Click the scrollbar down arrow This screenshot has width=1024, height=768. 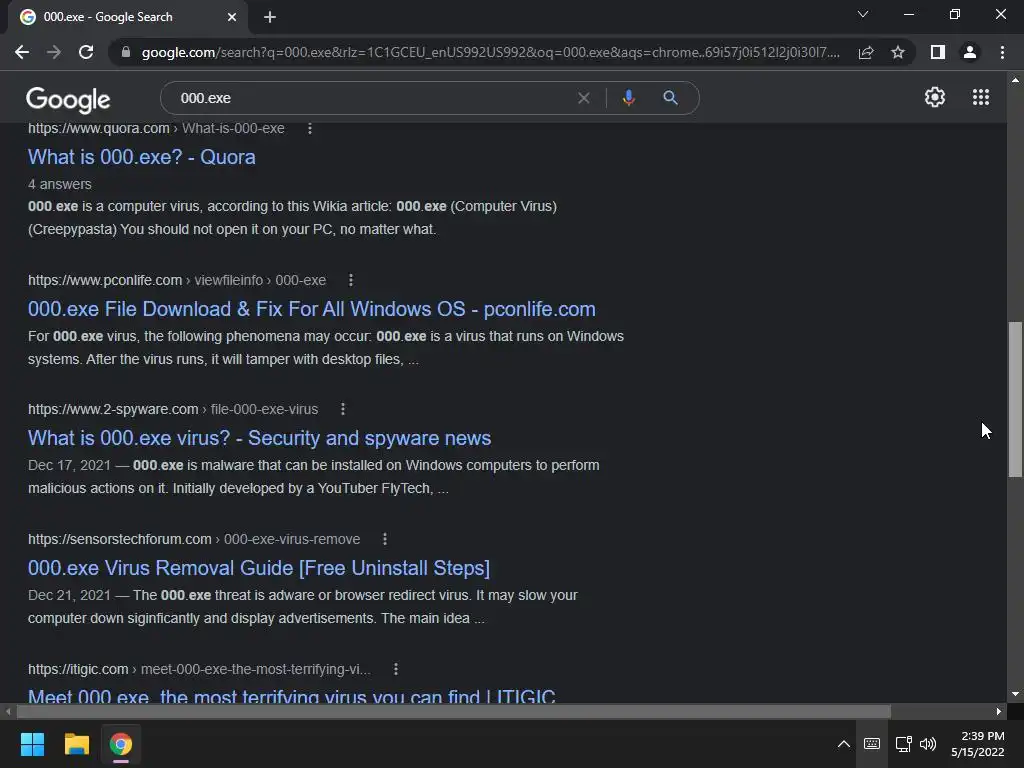click(1015, 694)
